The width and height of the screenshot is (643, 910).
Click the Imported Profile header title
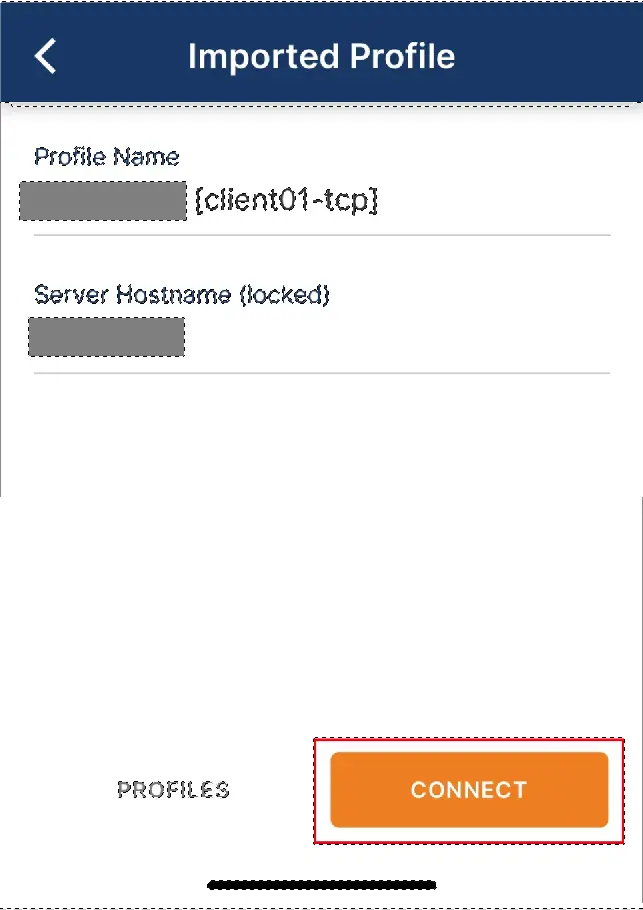pos(322,56)
